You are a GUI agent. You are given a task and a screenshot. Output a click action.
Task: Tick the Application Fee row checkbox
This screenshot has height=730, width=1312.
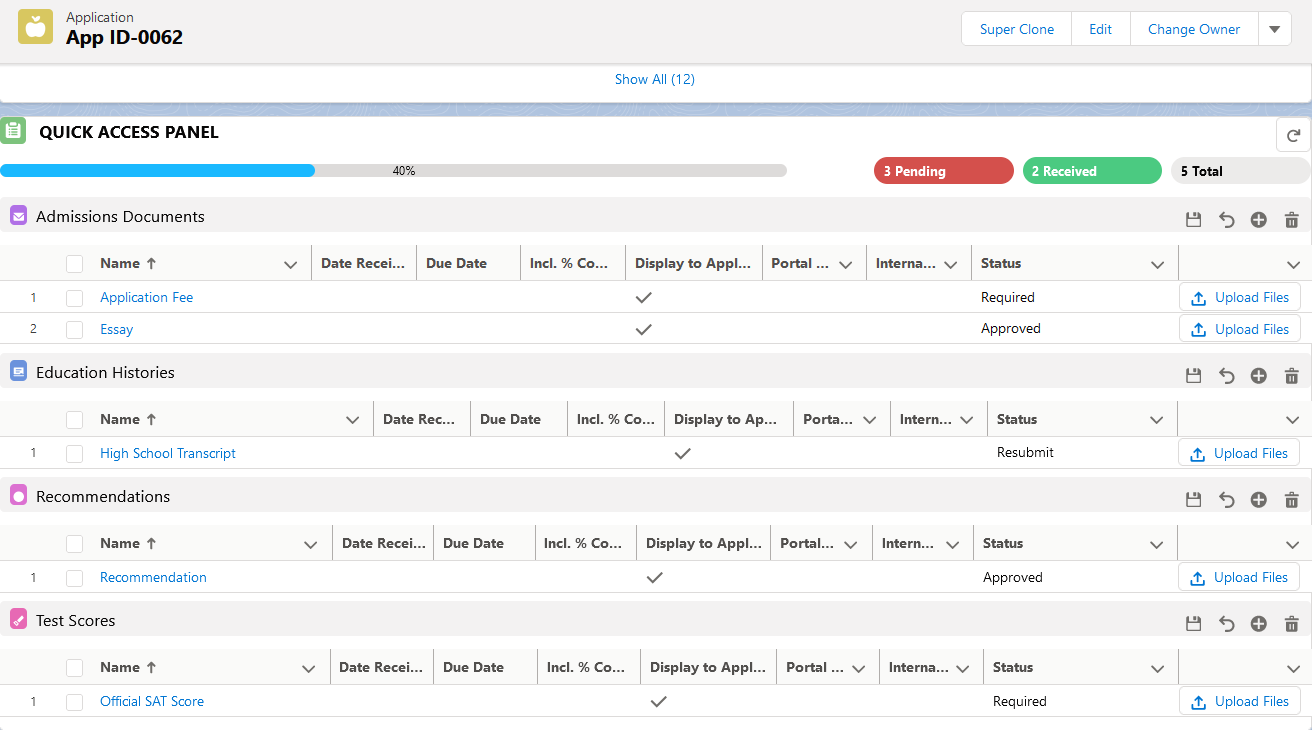[x=75, y=298]
